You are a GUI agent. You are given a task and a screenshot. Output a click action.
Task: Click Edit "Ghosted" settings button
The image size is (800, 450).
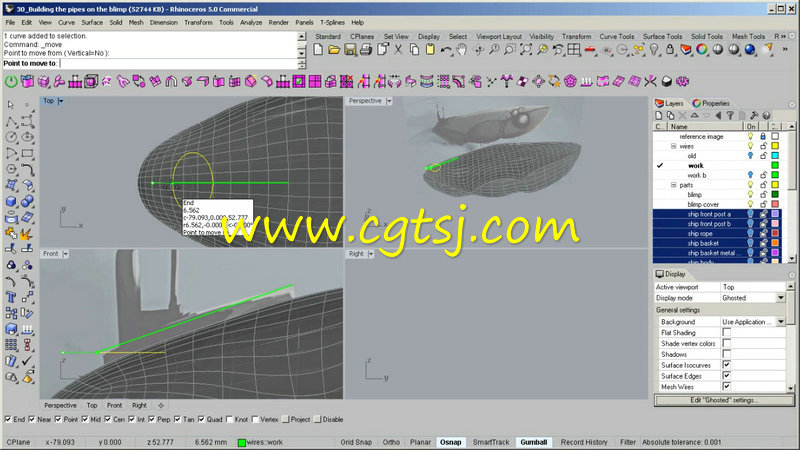724,401
